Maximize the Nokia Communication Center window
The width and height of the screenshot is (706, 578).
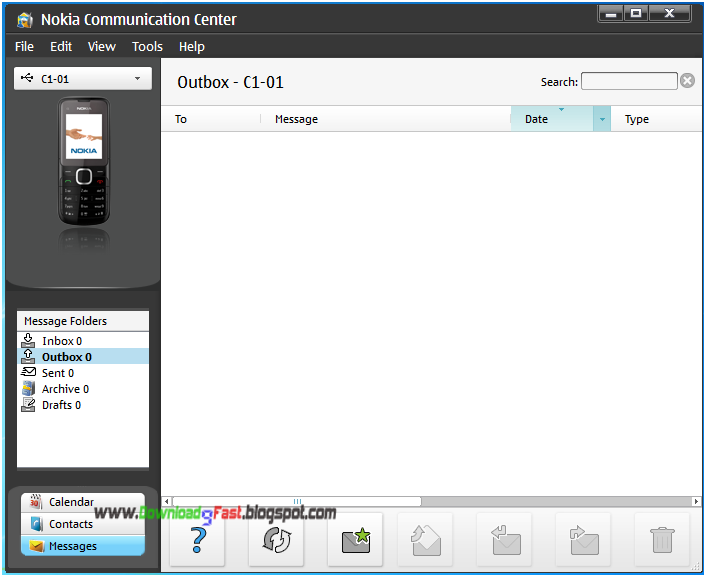[x=635, y=14]
